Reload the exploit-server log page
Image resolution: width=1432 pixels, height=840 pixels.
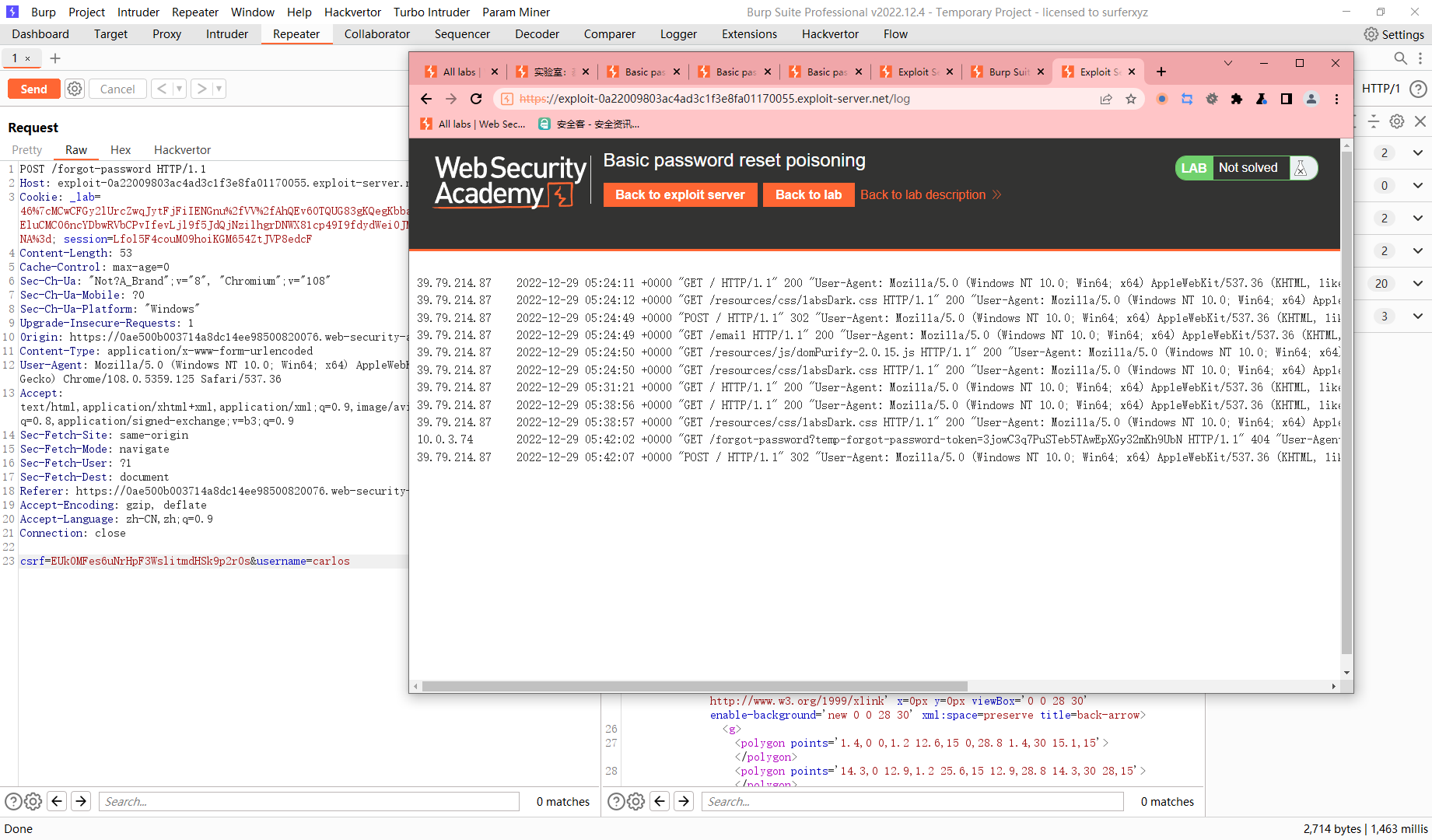(476, 99)
